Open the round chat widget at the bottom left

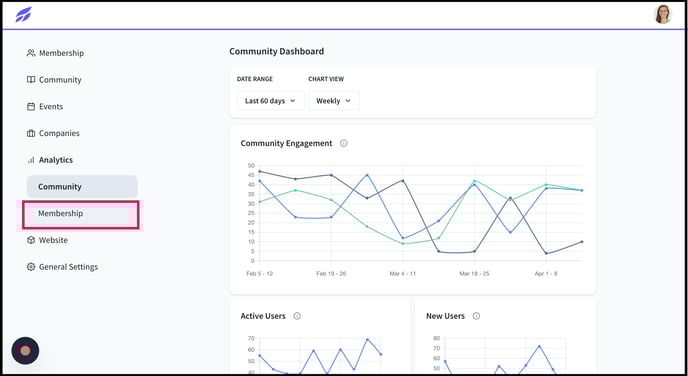click(25, 351)
